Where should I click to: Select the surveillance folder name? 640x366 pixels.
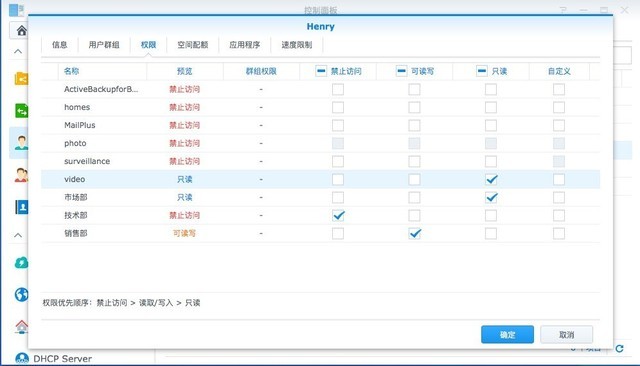87,161
